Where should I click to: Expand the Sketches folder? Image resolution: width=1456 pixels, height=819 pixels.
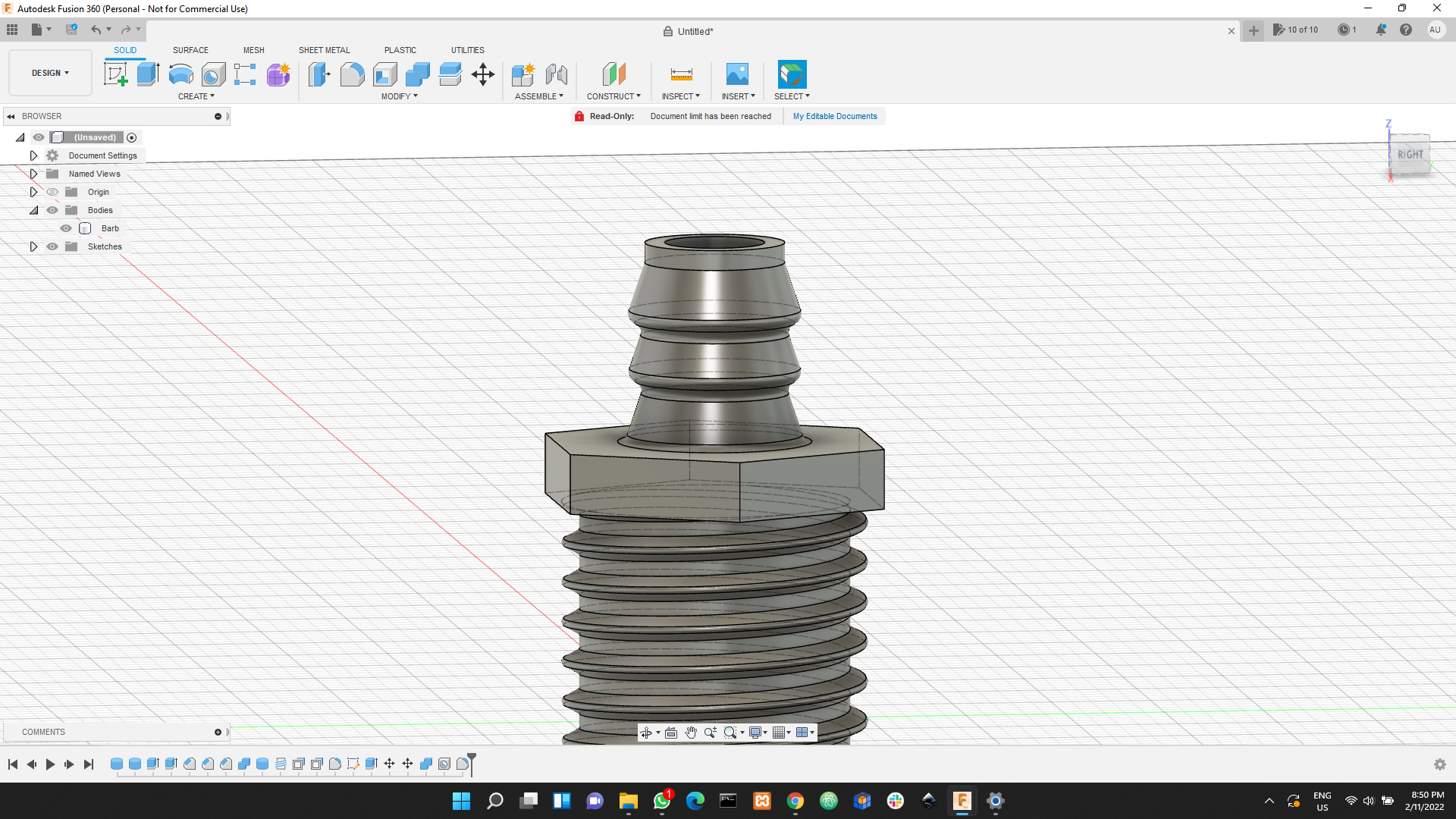[33, 246]
